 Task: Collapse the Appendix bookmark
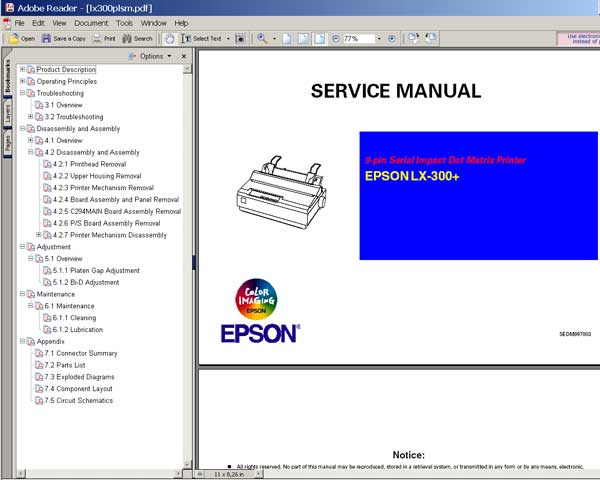22,341
